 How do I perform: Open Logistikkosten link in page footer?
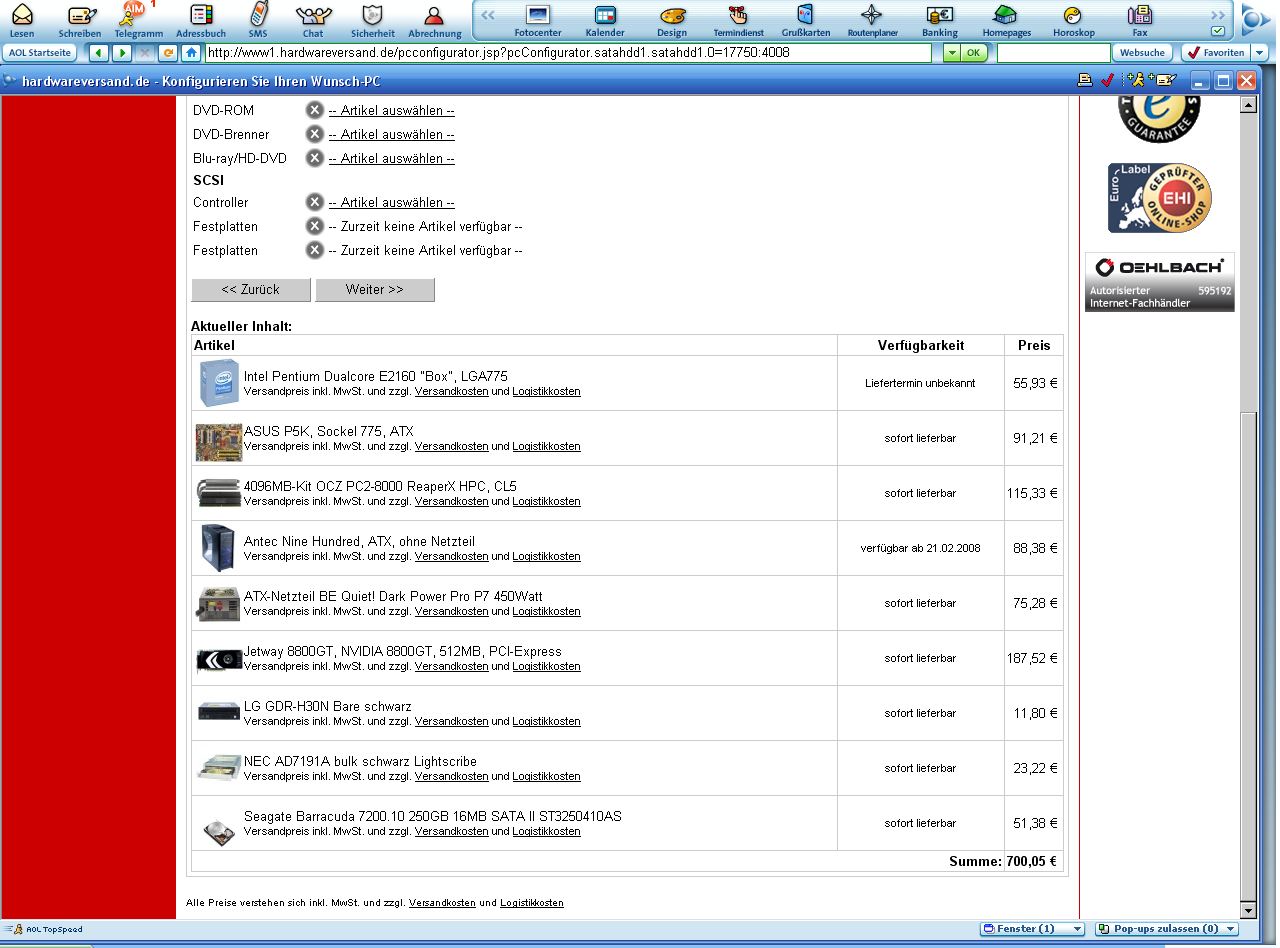tap(532, 903)
